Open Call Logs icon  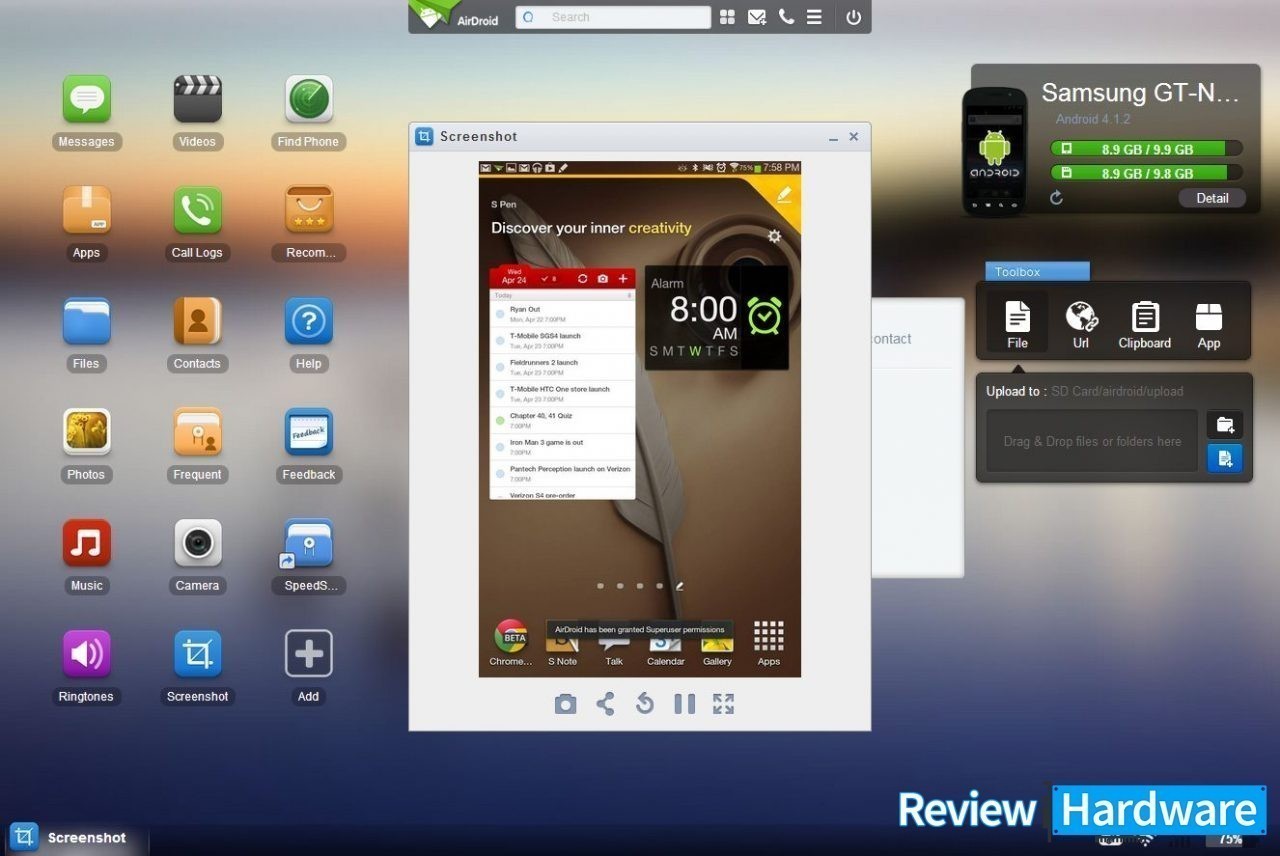point(197,210)
